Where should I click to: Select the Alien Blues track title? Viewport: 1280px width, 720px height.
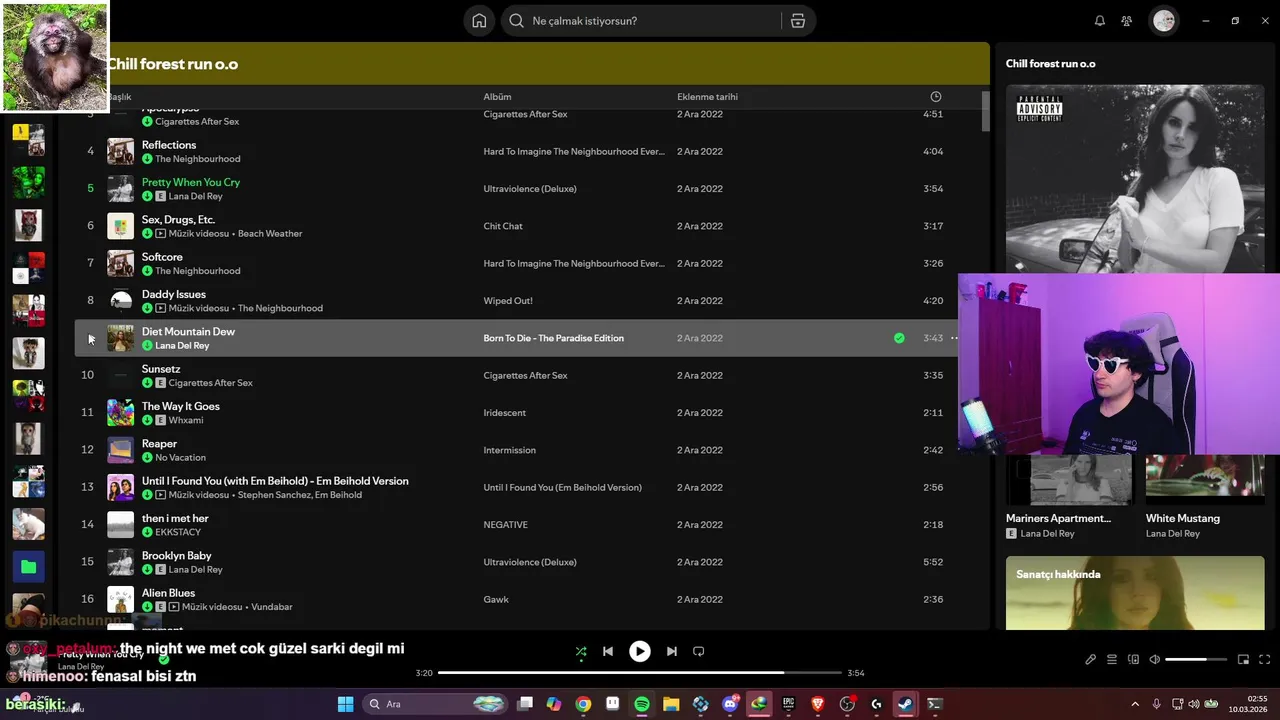pyautogui.click(x=168, y=593)
